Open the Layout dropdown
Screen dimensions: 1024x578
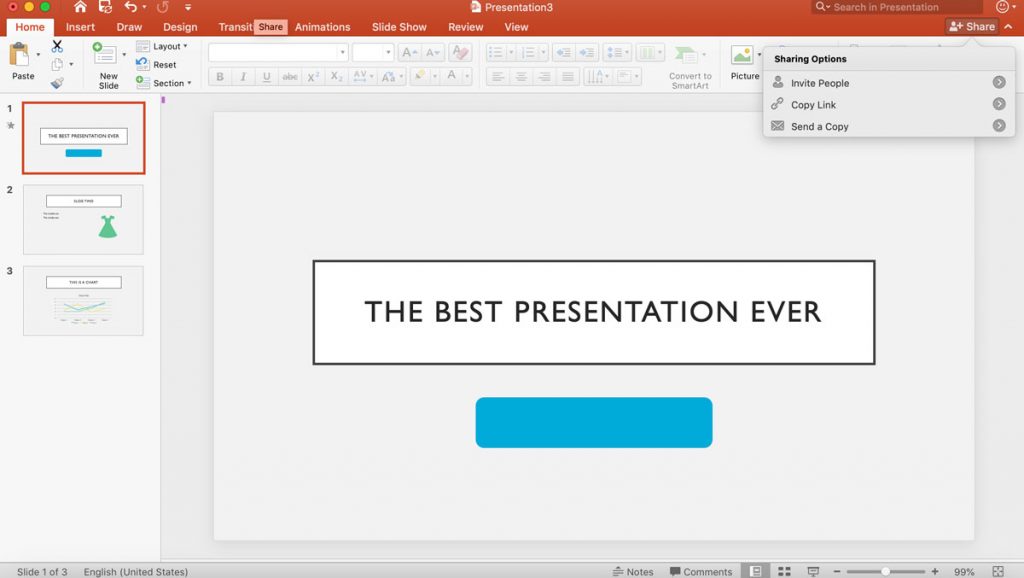coord(162,46)
